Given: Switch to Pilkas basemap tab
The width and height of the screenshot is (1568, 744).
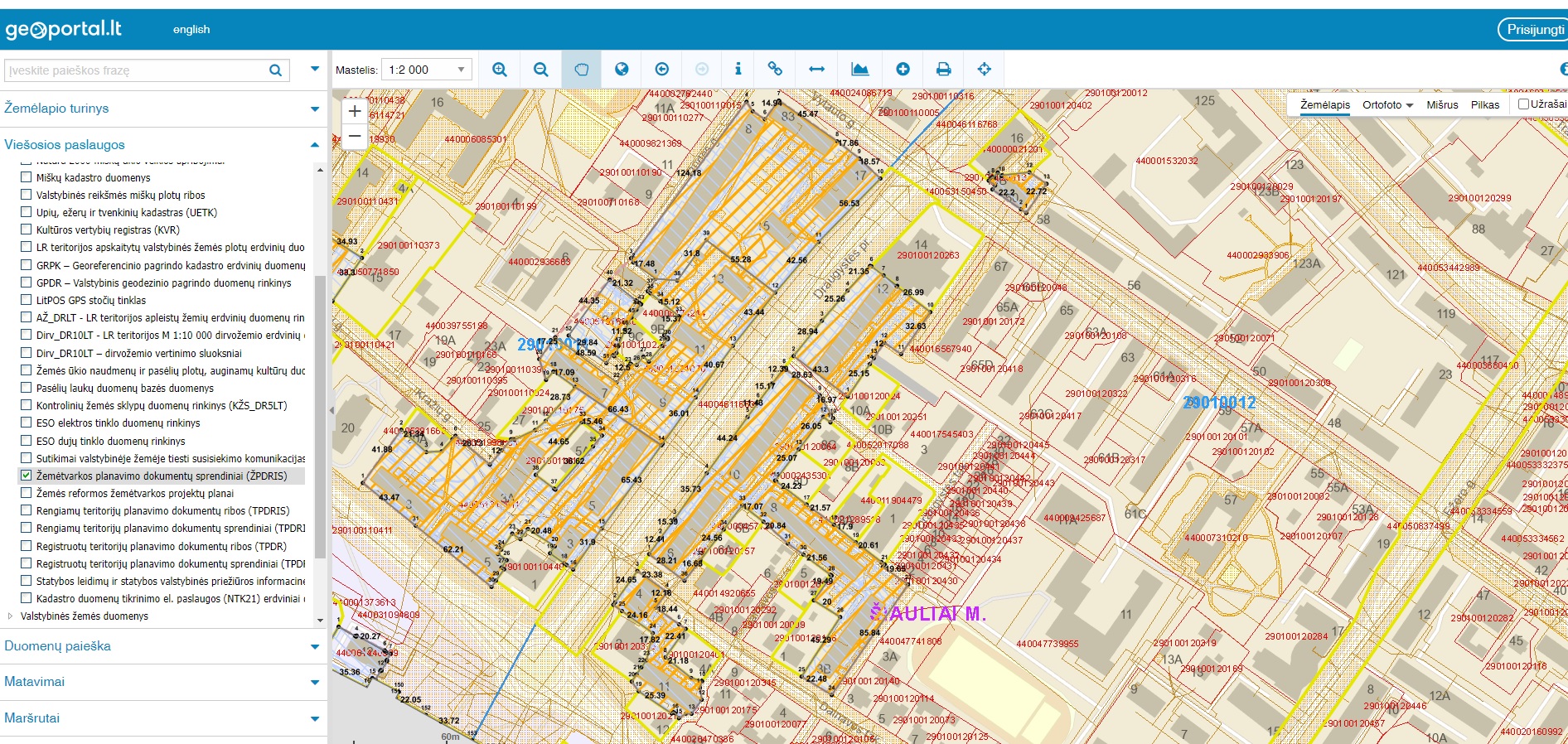Looking at the screenshot, I should click(x=1485, y=104).
